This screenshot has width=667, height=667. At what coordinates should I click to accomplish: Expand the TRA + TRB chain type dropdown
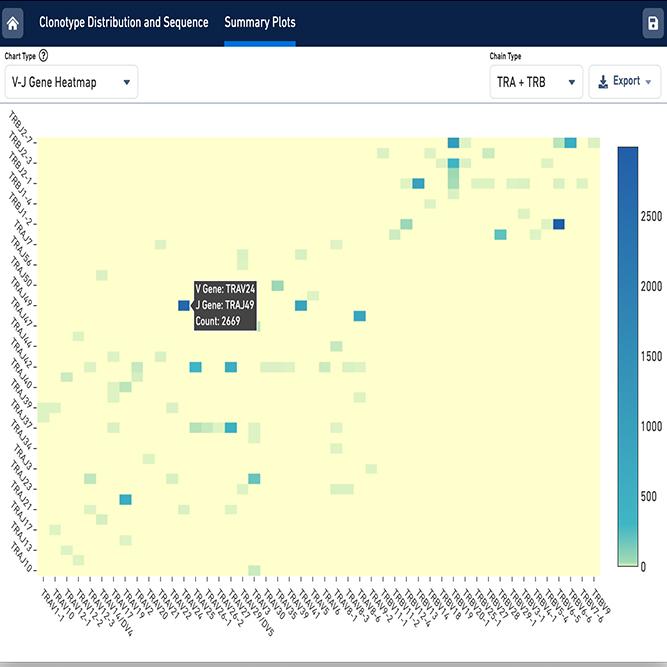tap(537, 82)
